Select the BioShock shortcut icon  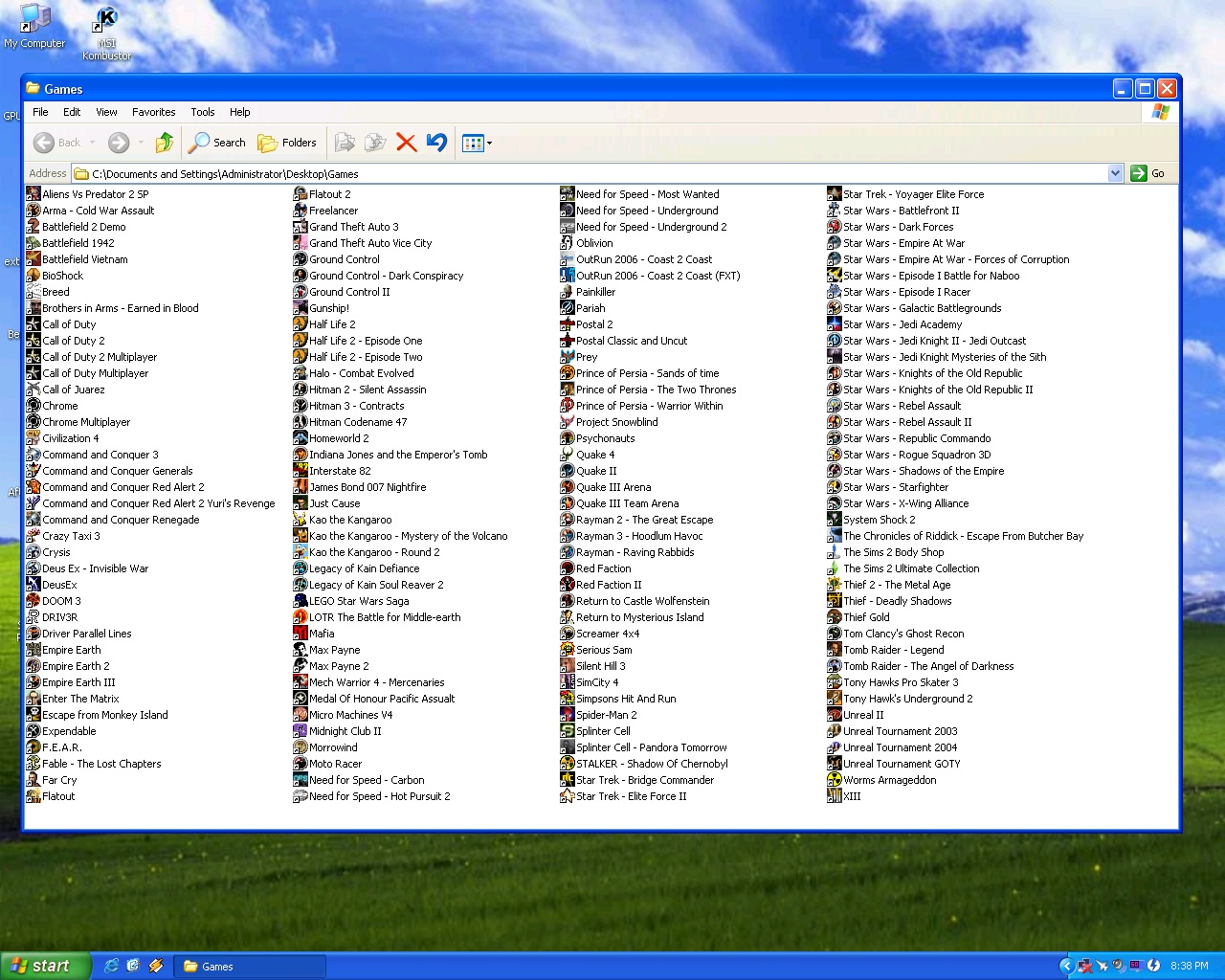(33, 276)
